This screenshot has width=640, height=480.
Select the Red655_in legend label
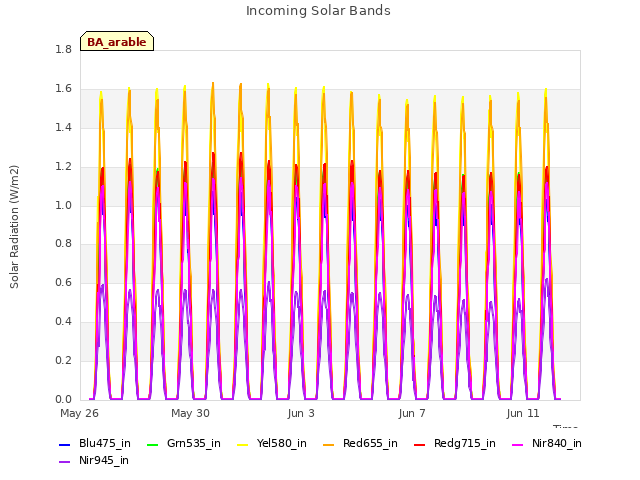click(x=370, y=444)
